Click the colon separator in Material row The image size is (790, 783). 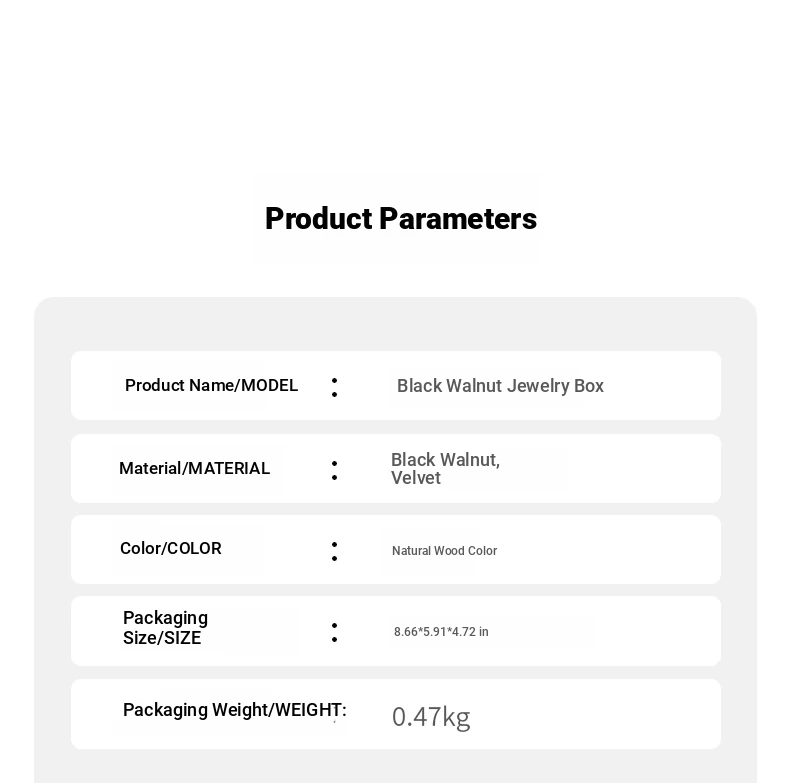tap(335, 471)
